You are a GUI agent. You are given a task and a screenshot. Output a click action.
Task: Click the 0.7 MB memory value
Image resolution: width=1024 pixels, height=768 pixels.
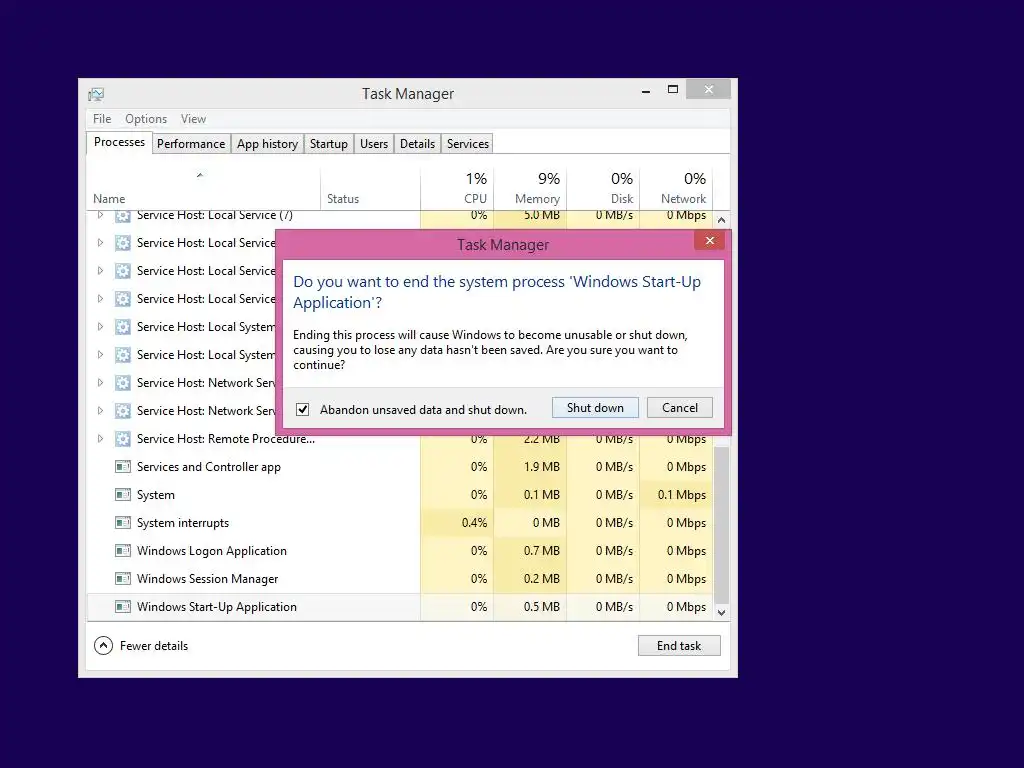(x=541, y=551)
